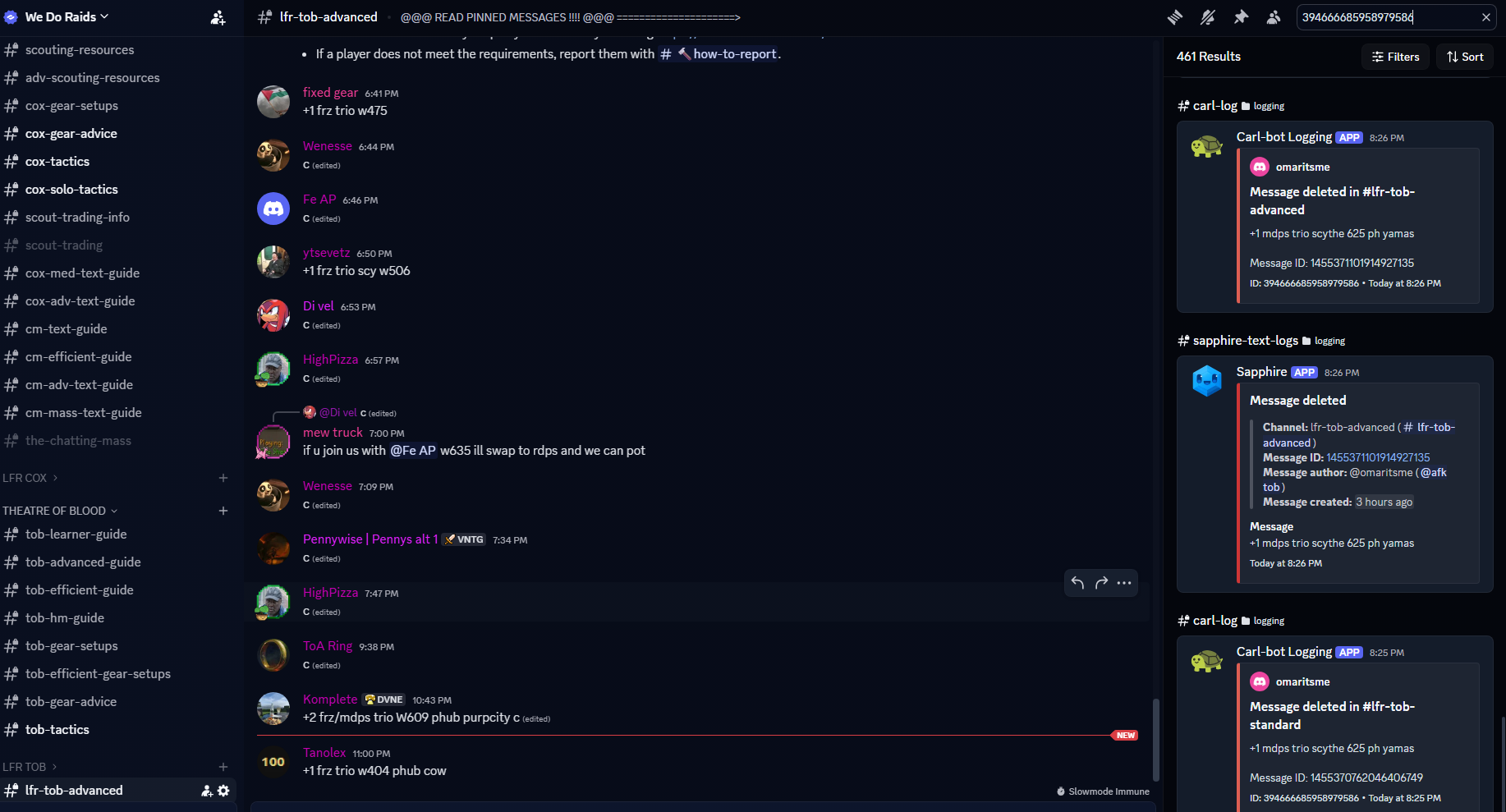Open the pinned messages panel
This screenshot has width=1506, height=812.
[1242, 16]
